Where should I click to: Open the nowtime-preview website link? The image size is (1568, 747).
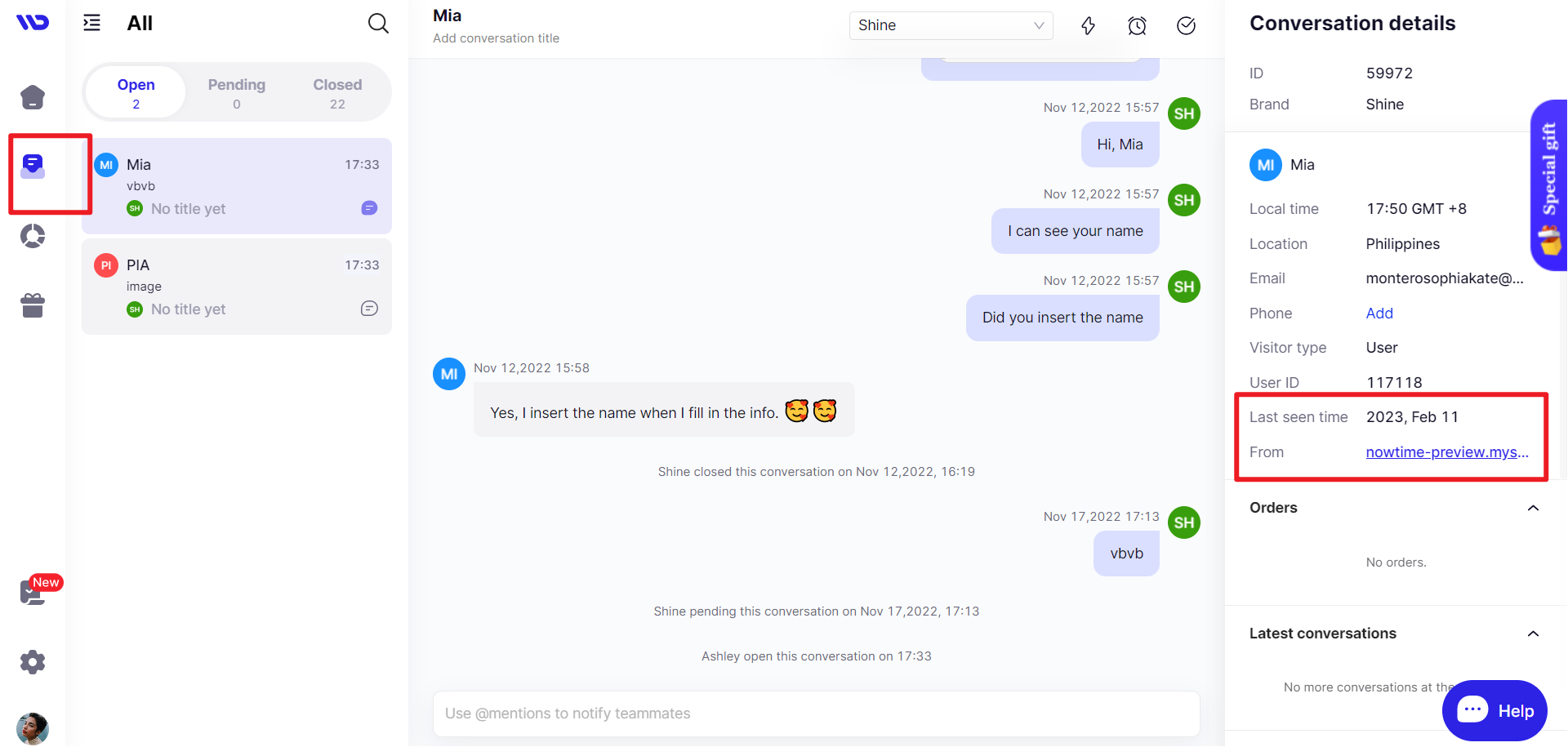[1446, 451]
